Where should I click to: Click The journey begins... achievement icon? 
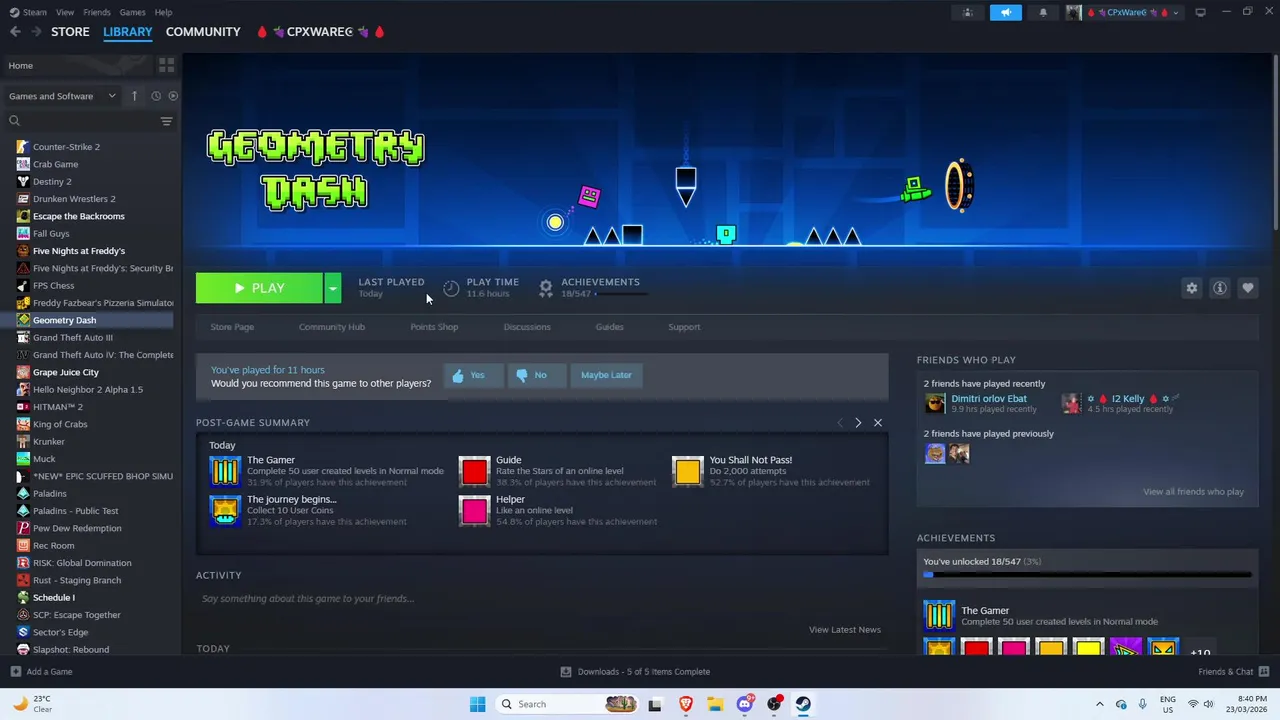coord(225,511)
